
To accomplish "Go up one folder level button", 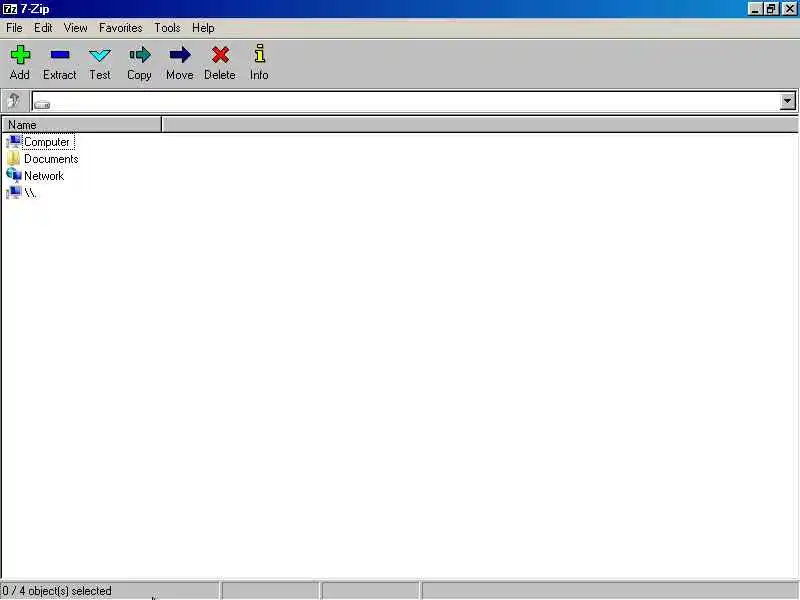I will (x=14, y=101).
